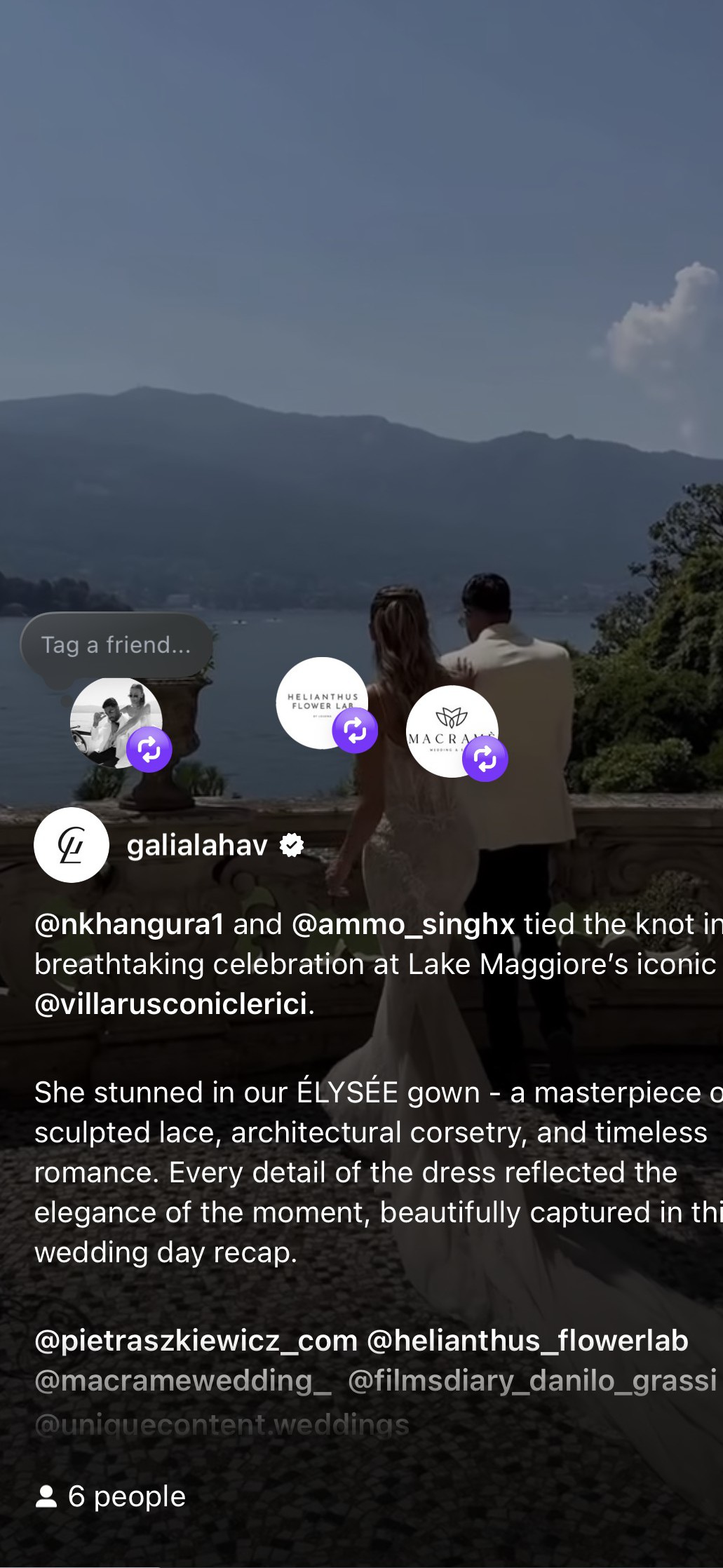The width and height of the screenshot is (723, 1568).
Task: Open the @villarusconiclerici mention
Action: coord(171,1004)
